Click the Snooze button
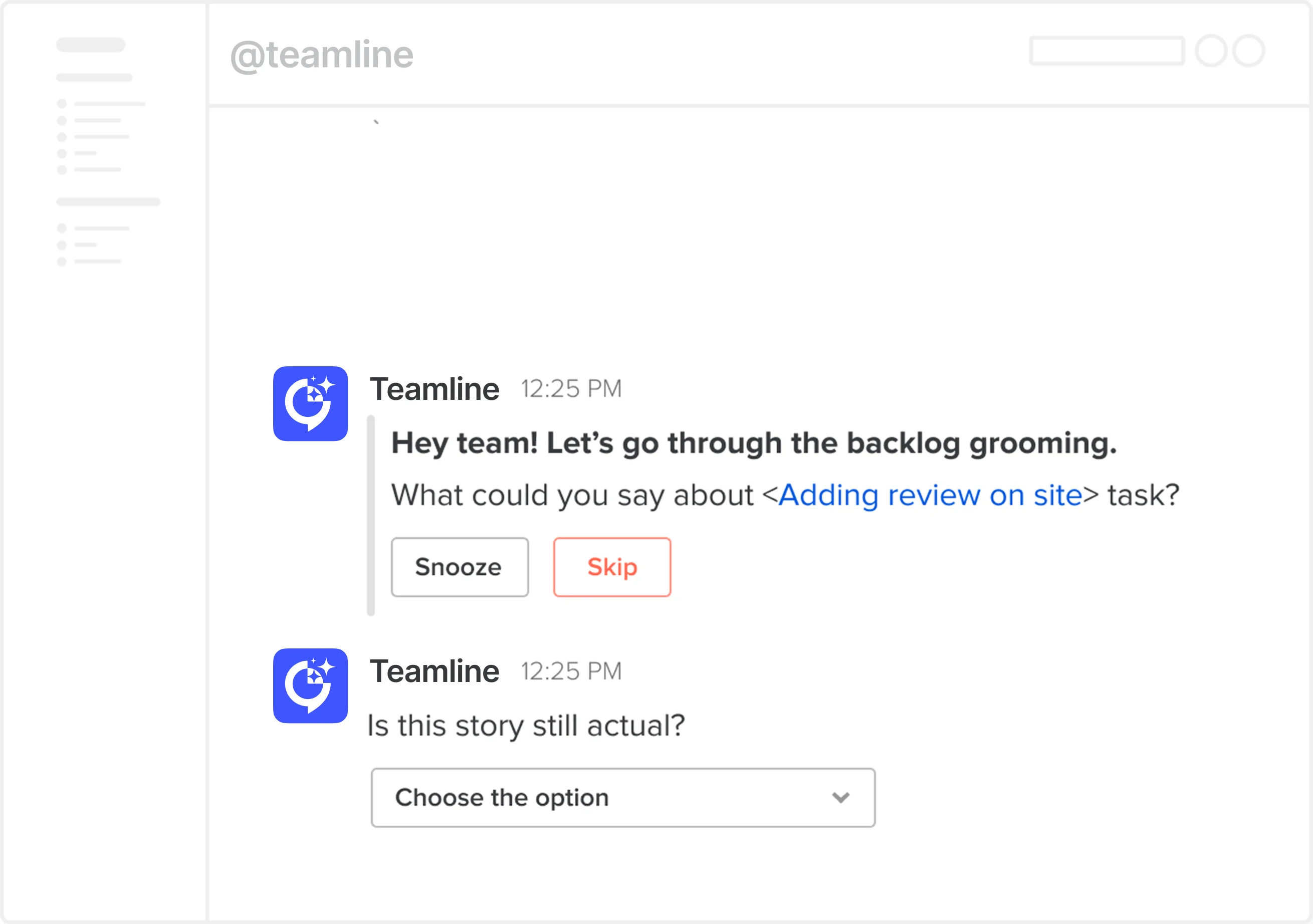Viewport: 1313px width, 924px height. tap(460, 567)
